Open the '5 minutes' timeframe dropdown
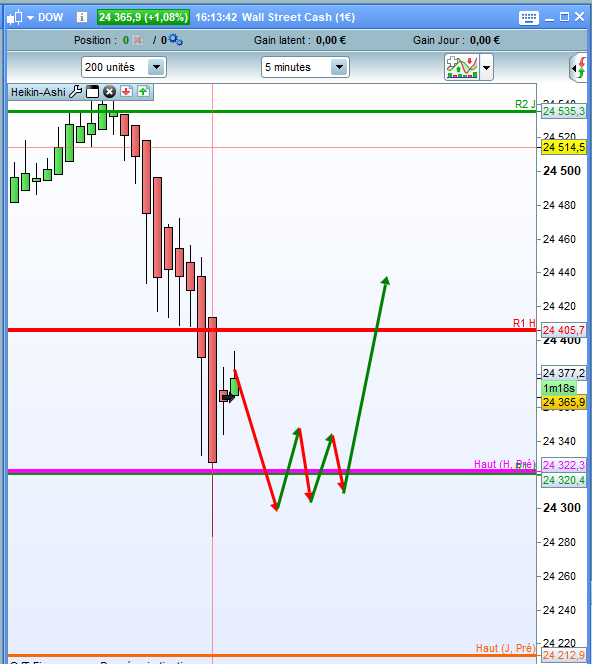The width and height of the screenshot is (592, 664). 305,67
